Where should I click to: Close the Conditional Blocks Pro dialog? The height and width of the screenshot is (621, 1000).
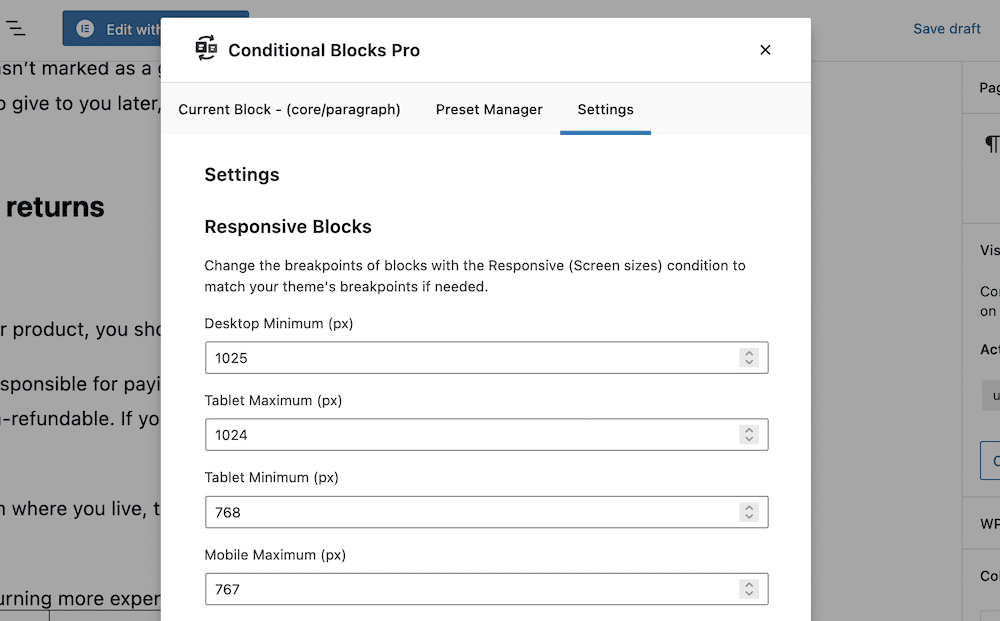tap(765, 50)
